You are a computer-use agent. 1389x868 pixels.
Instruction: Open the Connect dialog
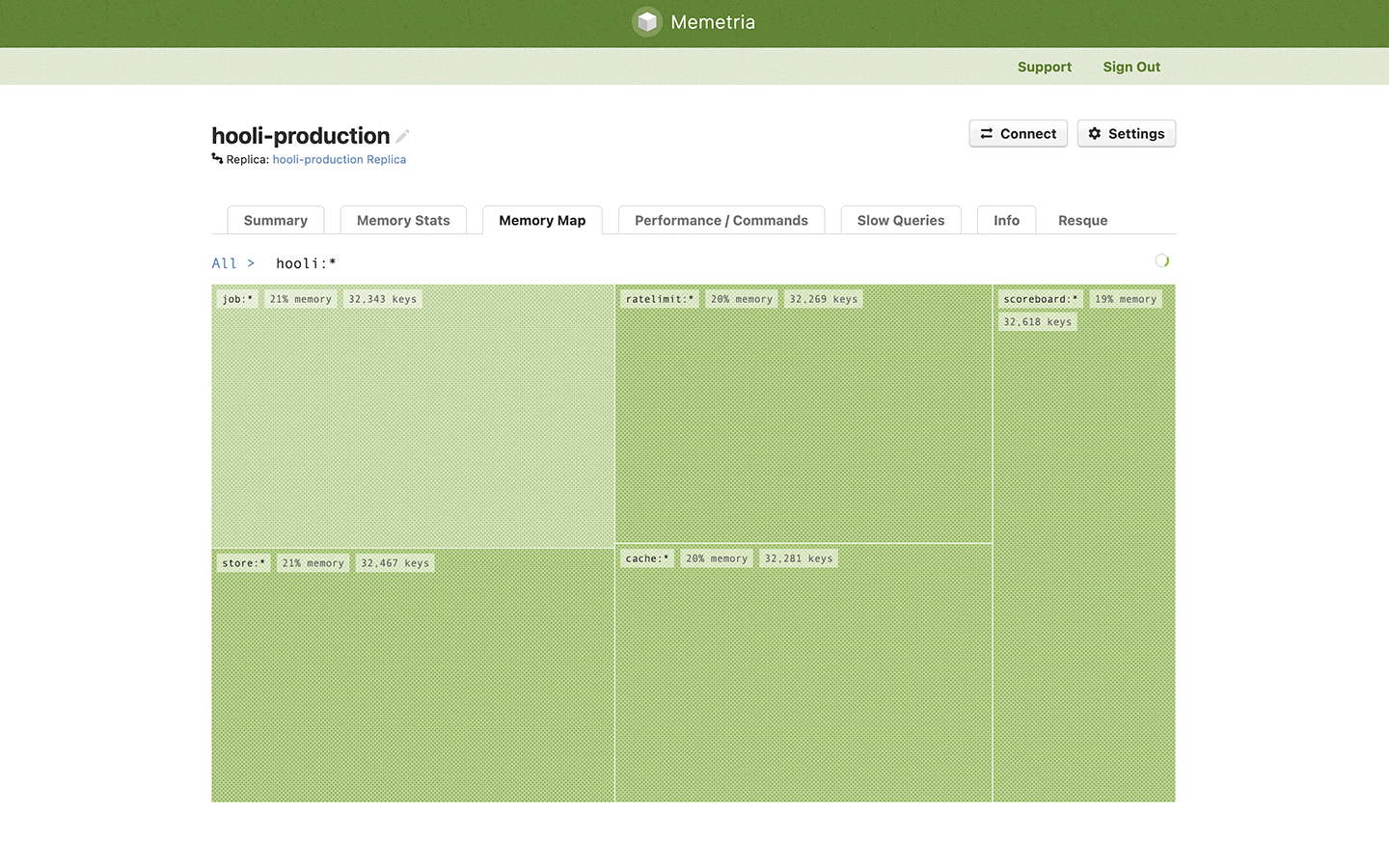pyautogui.click(x=1018, y=134)
